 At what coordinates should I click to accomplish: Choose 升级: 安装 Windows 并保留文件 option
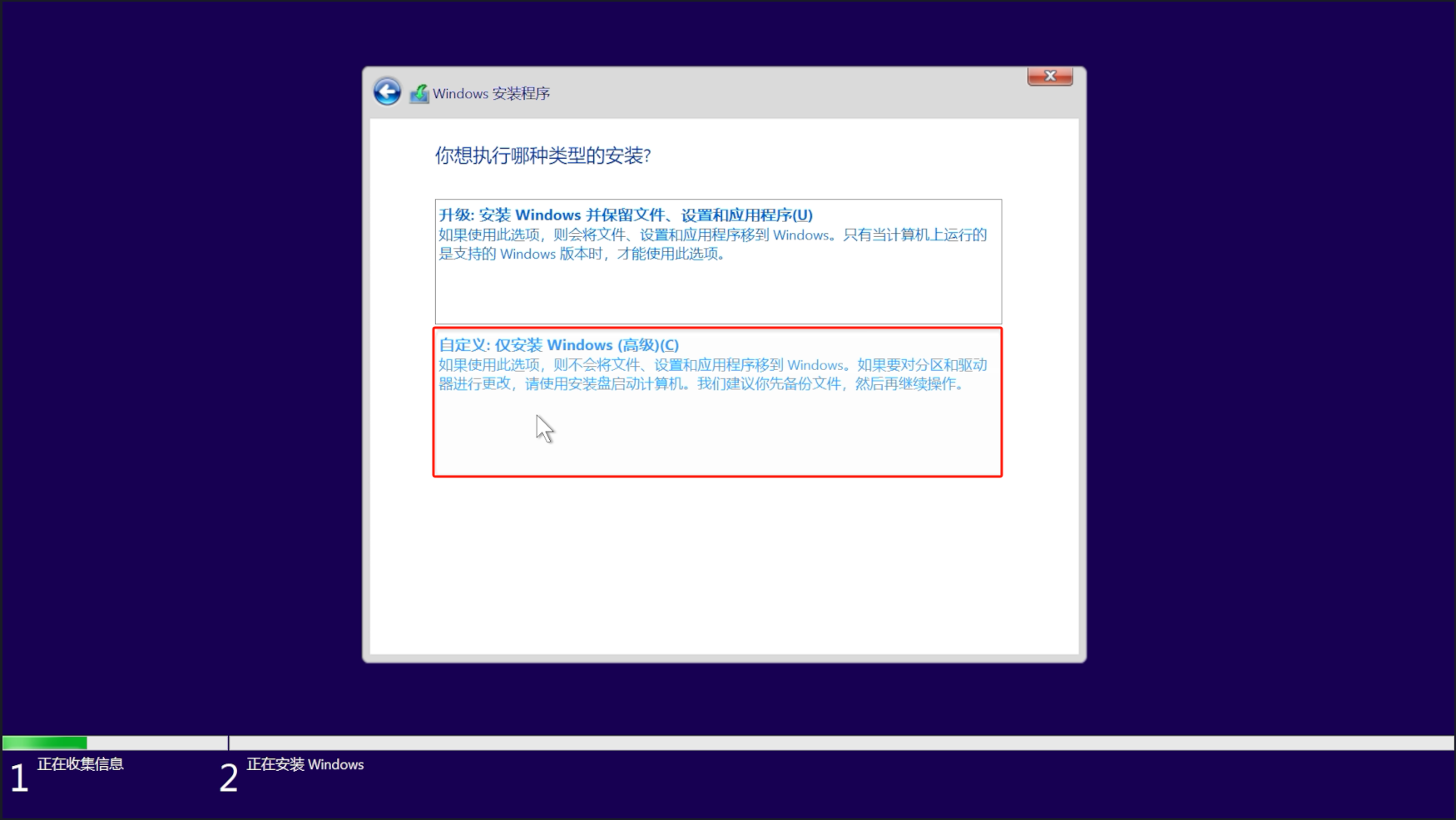point(718,261)
